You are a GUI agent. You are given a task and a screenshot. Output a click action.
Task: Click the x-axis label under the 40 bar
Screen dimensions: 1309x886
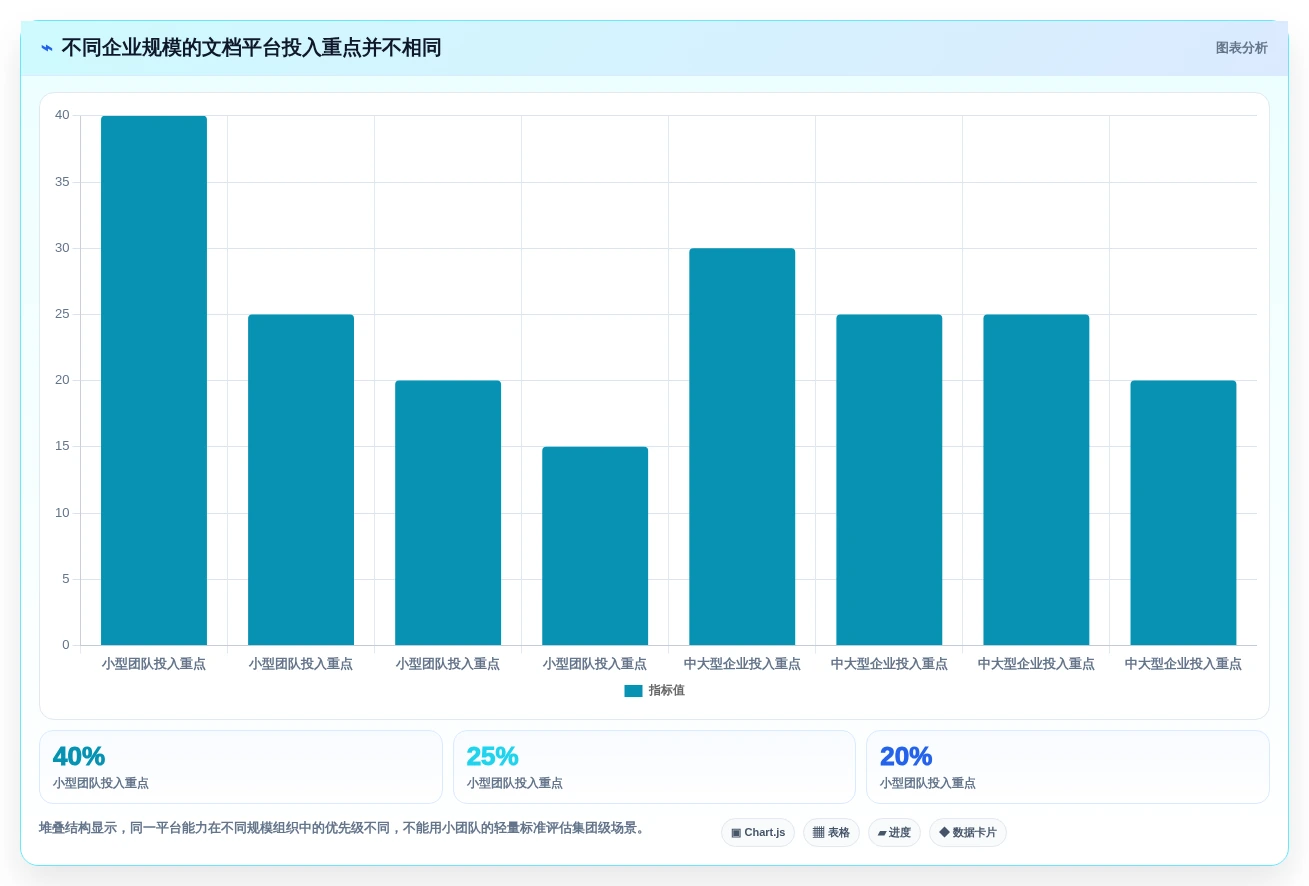pos(154,664)
